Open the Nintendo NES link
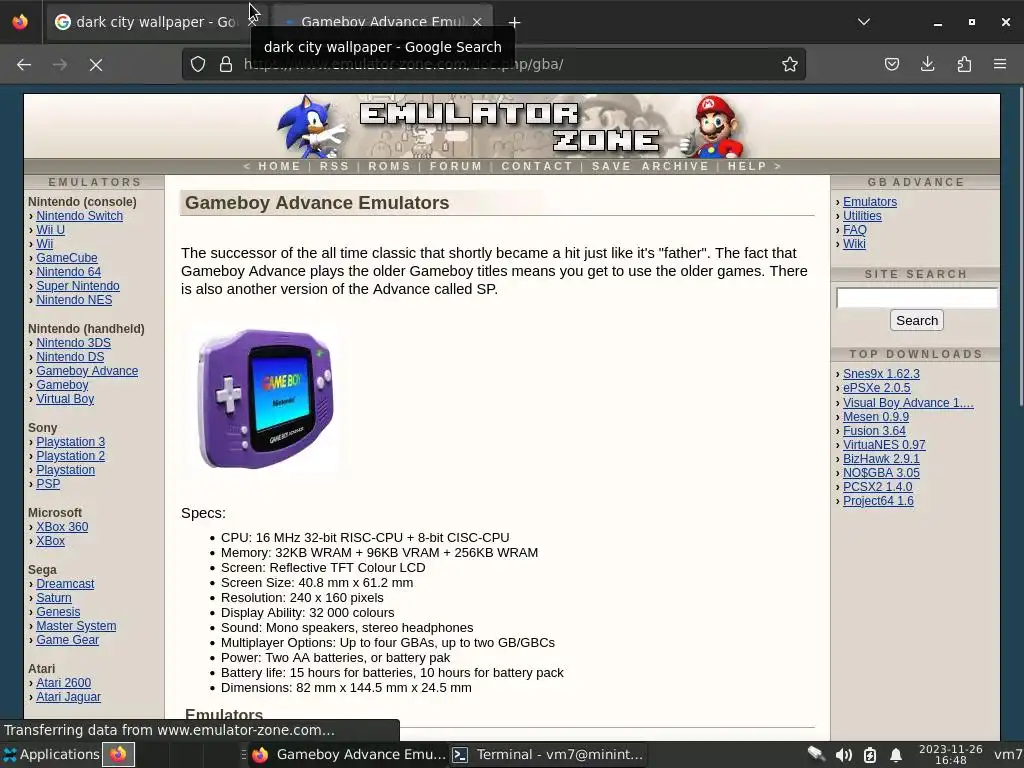 [74, 300]
